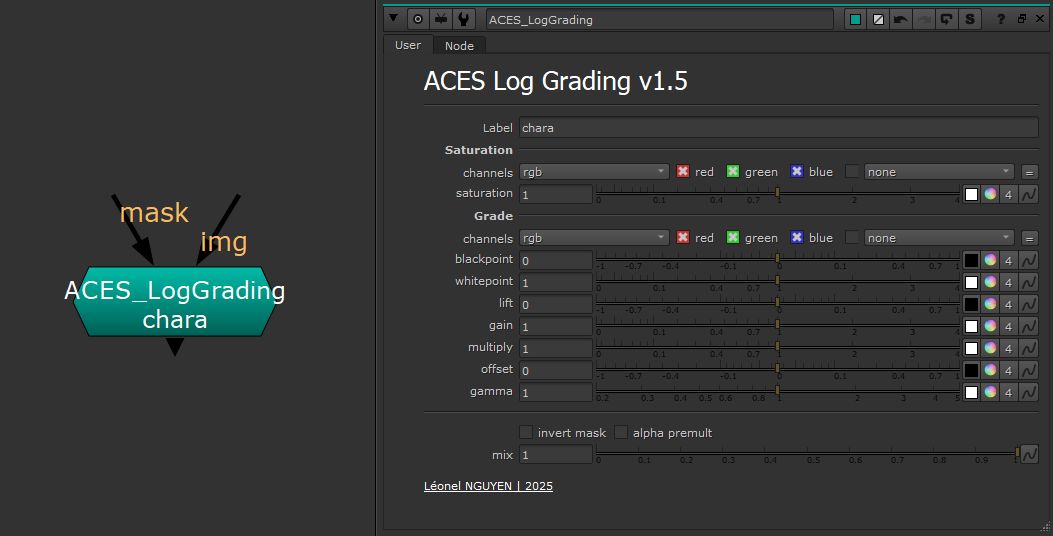The image size is (1053, 536).
Task: Open the Saturation channels rgb dropdown
Action: 594,172
